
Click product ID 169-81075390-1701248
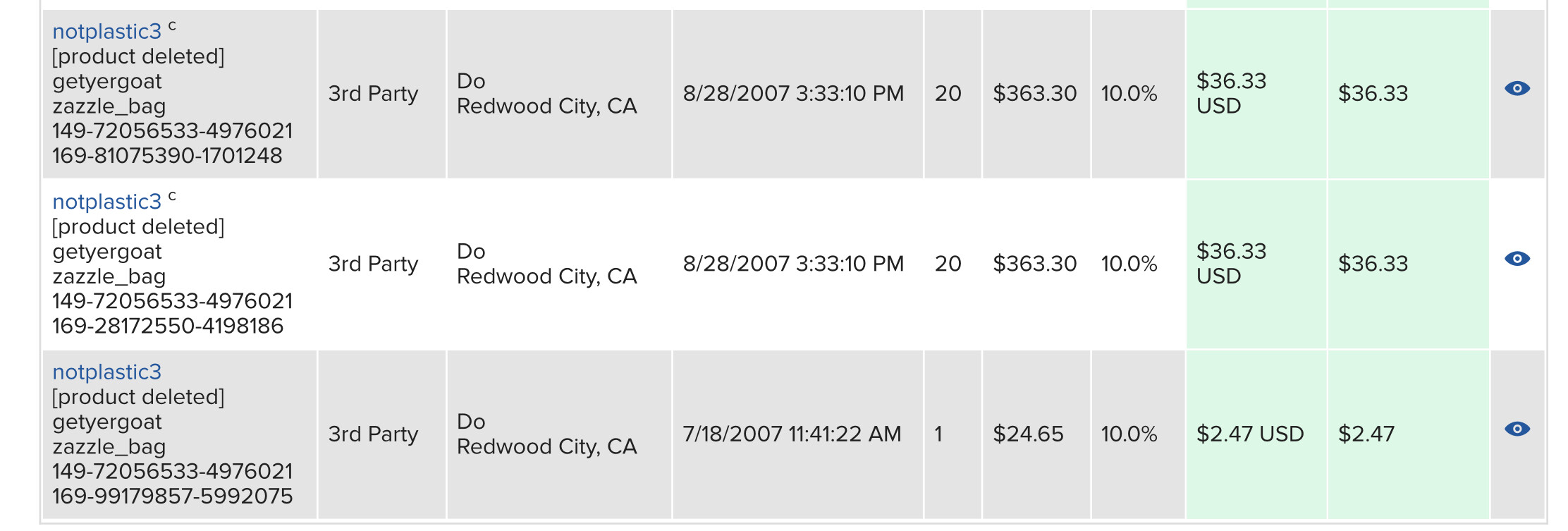click(167, 155)
